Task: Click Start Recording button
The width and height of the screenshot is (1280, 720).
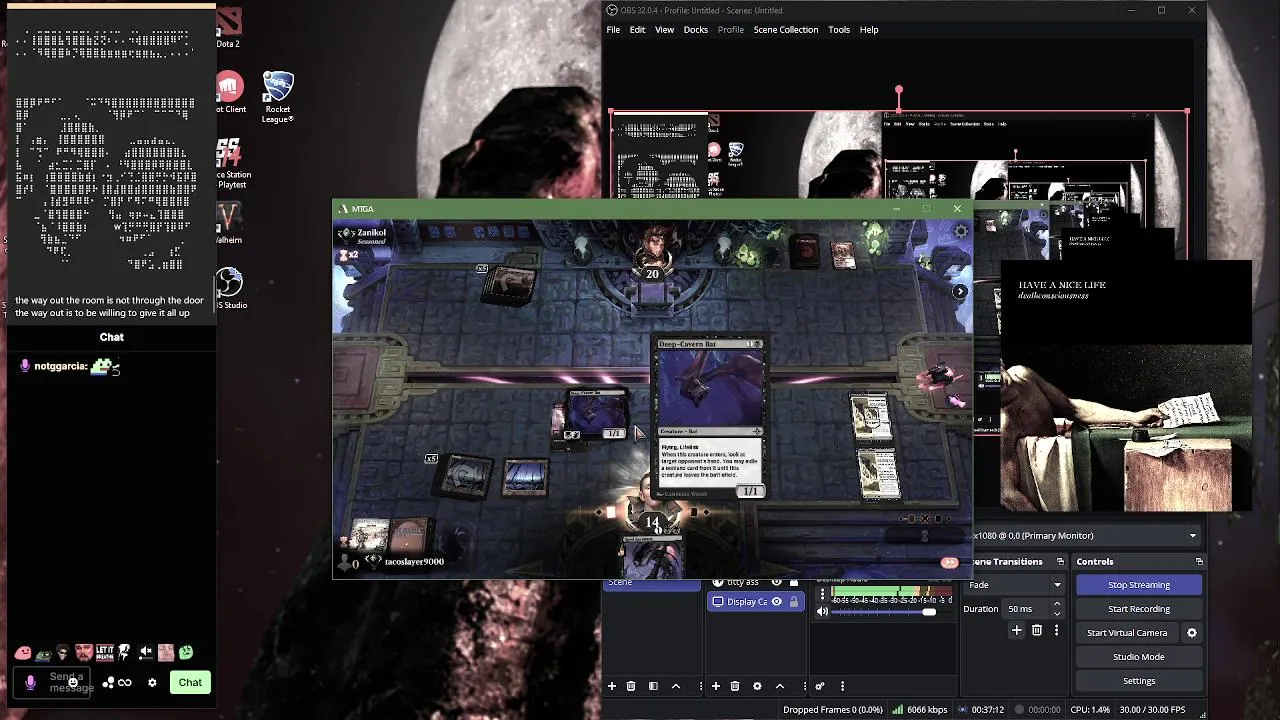Action: [x=1139, y=609]
